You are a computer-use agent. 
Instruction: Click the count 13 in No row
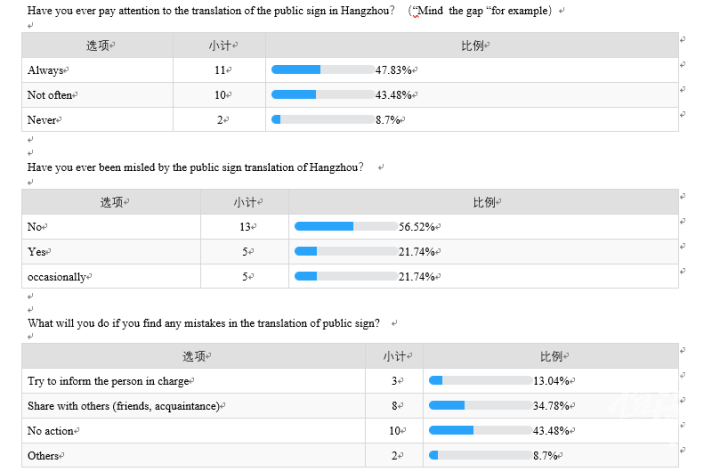pos(245,227)
